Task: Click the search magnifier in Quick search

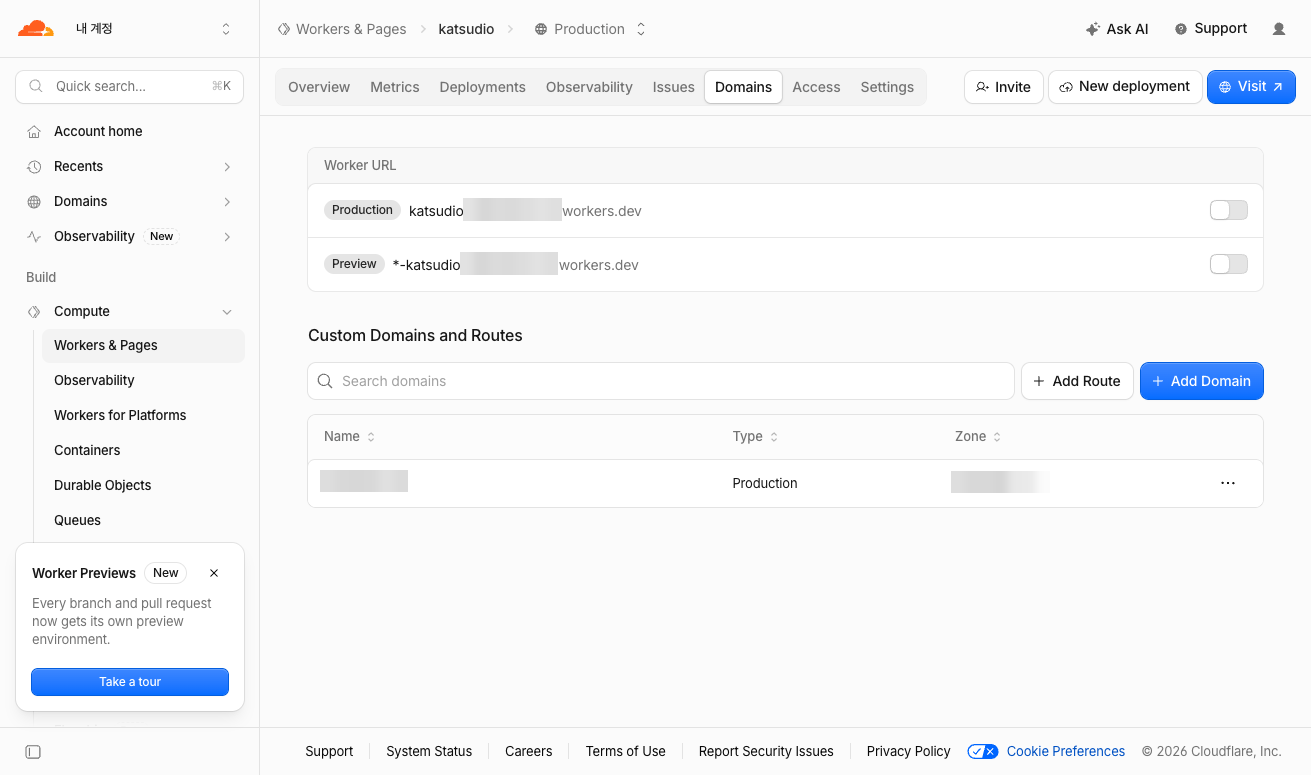Action: tap(36, 86)
